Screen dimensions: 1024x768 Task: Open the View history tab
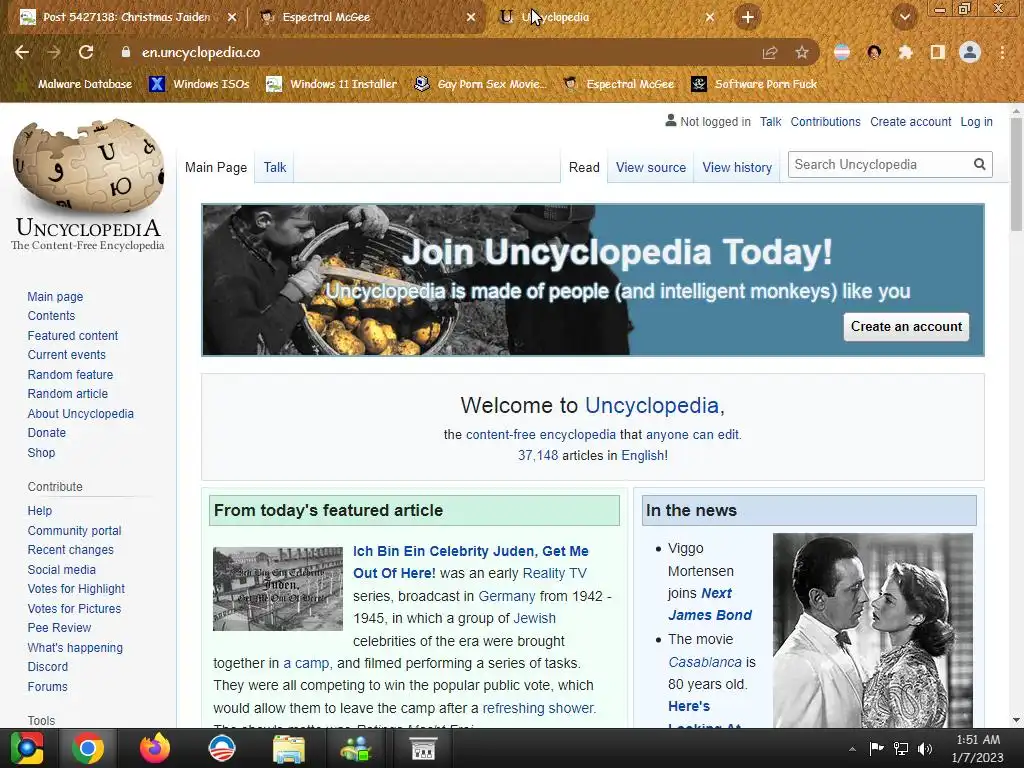pos(737,167)
